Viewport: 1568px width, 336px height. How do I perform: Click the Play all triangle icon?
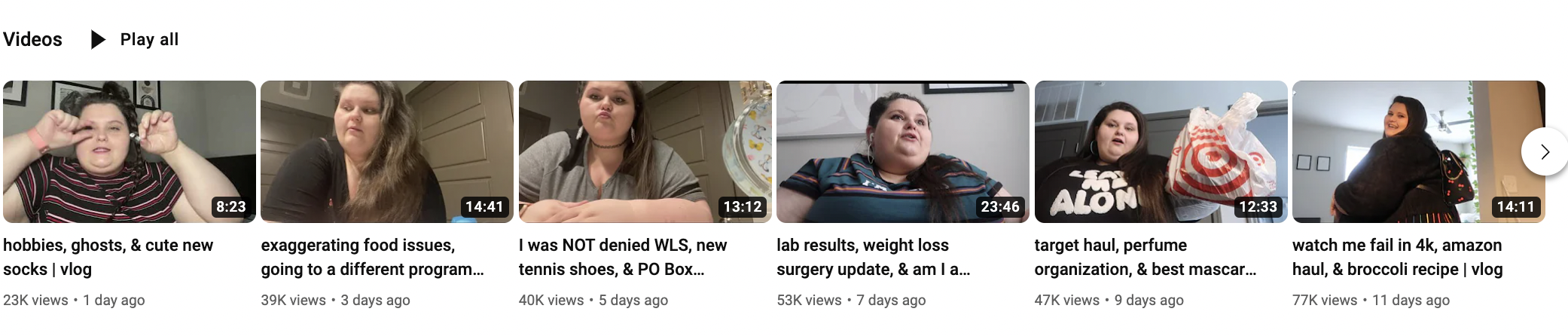[98, 40]
